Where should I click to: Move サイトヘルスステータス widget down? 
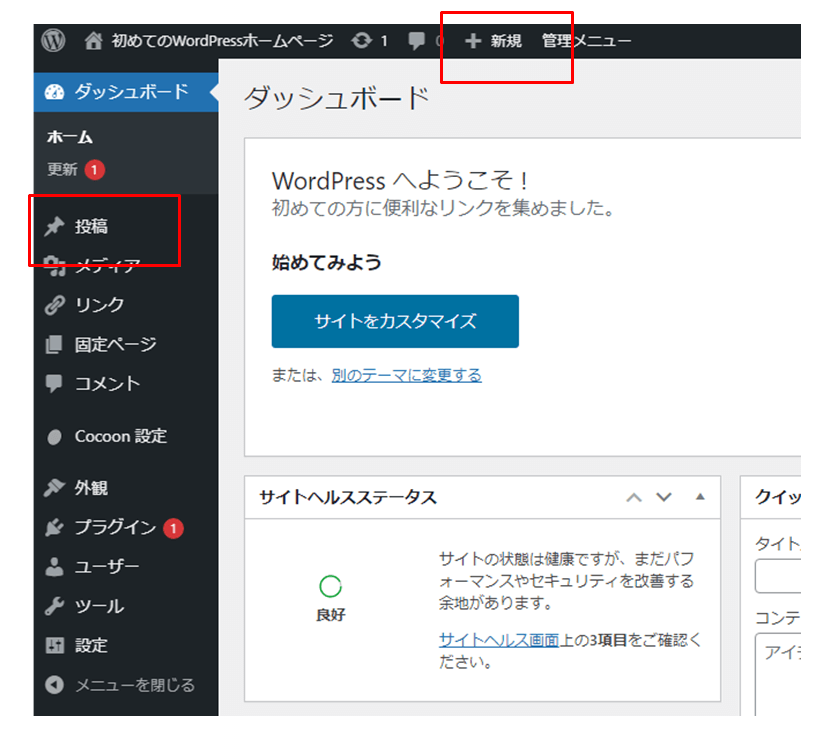pyautogui.click(x=664, y=497)
